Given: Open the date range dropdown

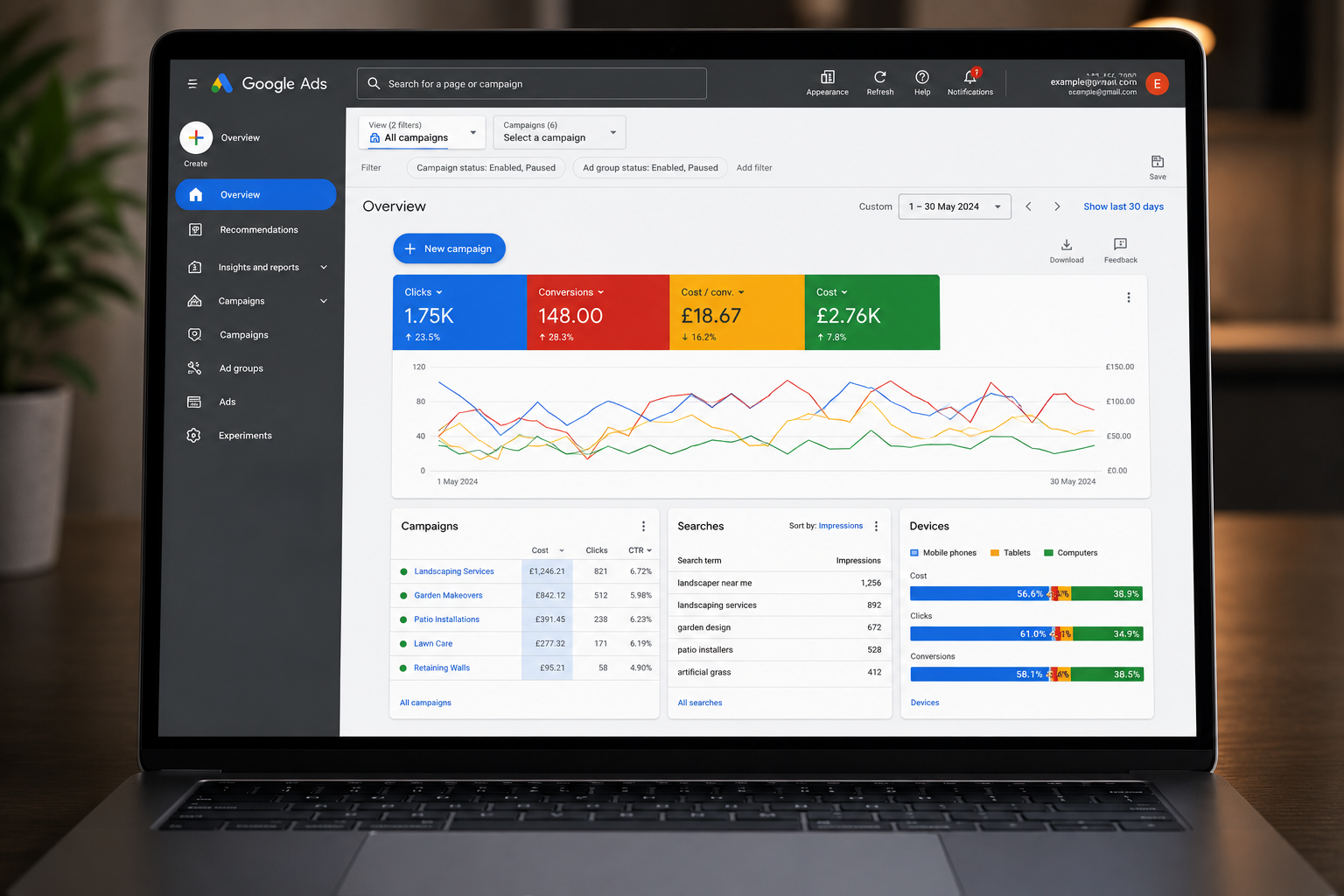Looking at the screenshot, I should tap(955, 206).
